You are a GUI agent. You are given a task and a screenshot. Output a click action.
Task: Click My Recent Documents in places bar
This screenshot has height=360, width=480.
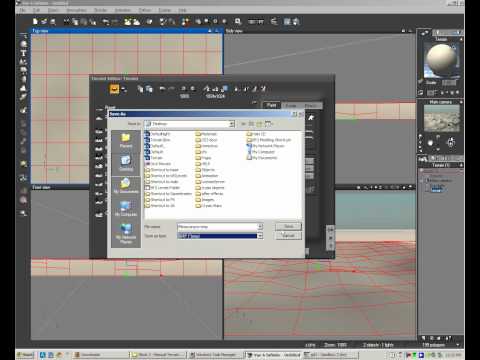(x=126, y=141)
